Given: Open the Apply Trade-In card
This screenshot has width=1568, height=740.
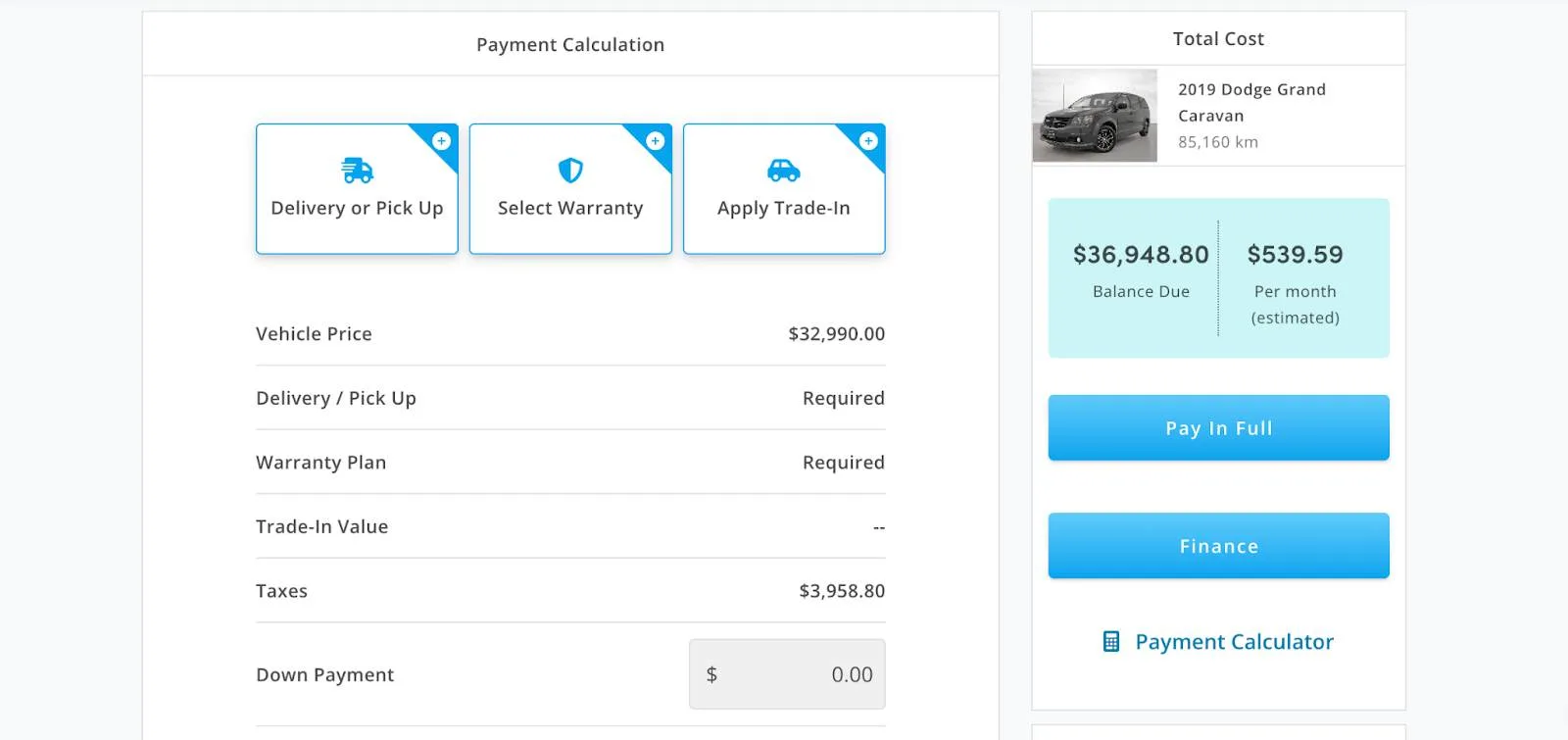Looking at the screenshot, I should coord(783,208).
